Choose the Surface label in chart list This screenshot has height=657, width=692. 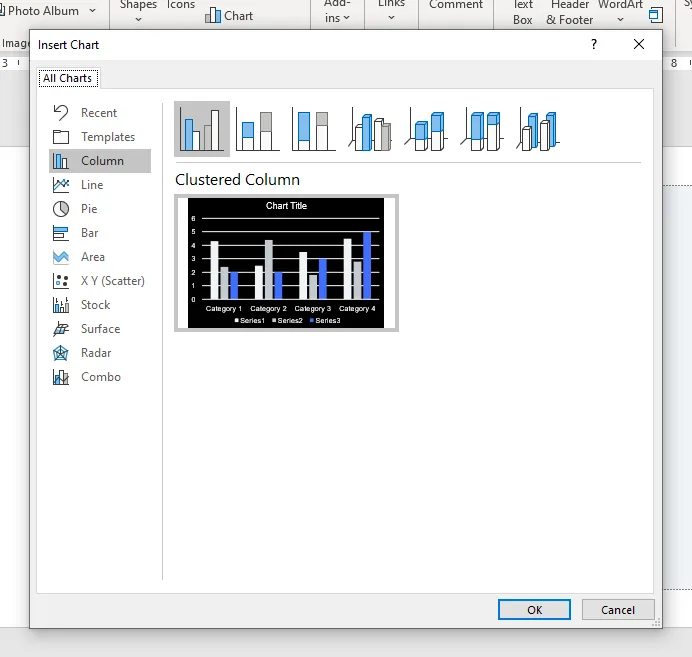pos(101,329)
